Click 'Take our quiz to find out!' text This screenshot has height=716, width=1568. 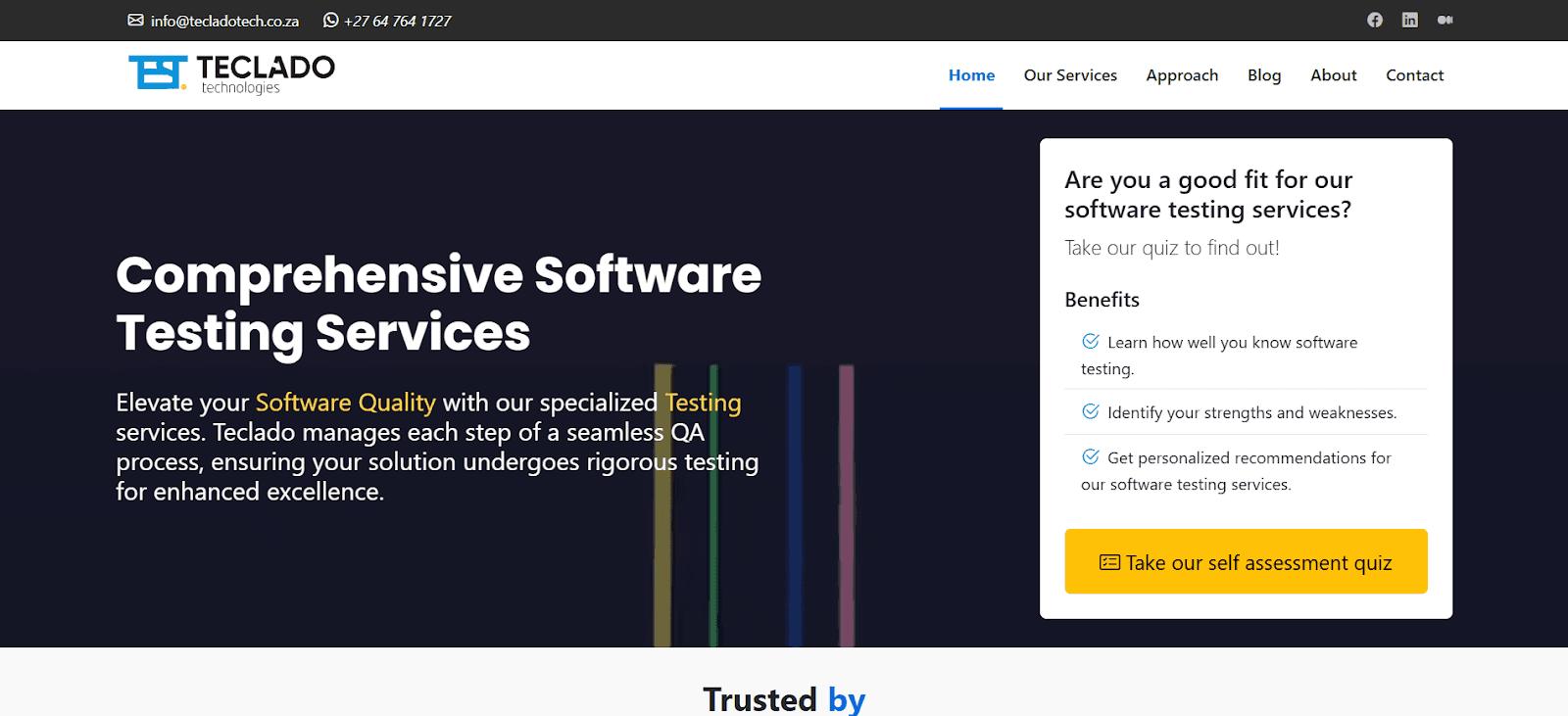pyautogui.click(x=1172, y=248)
